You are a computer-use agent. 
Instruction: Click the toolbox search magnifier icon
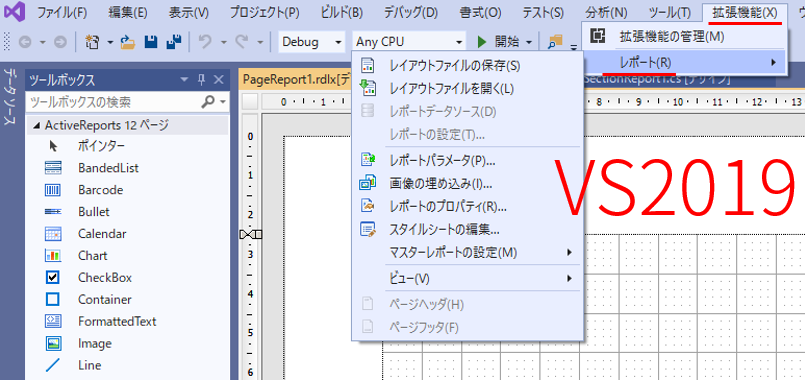[208, 102]
